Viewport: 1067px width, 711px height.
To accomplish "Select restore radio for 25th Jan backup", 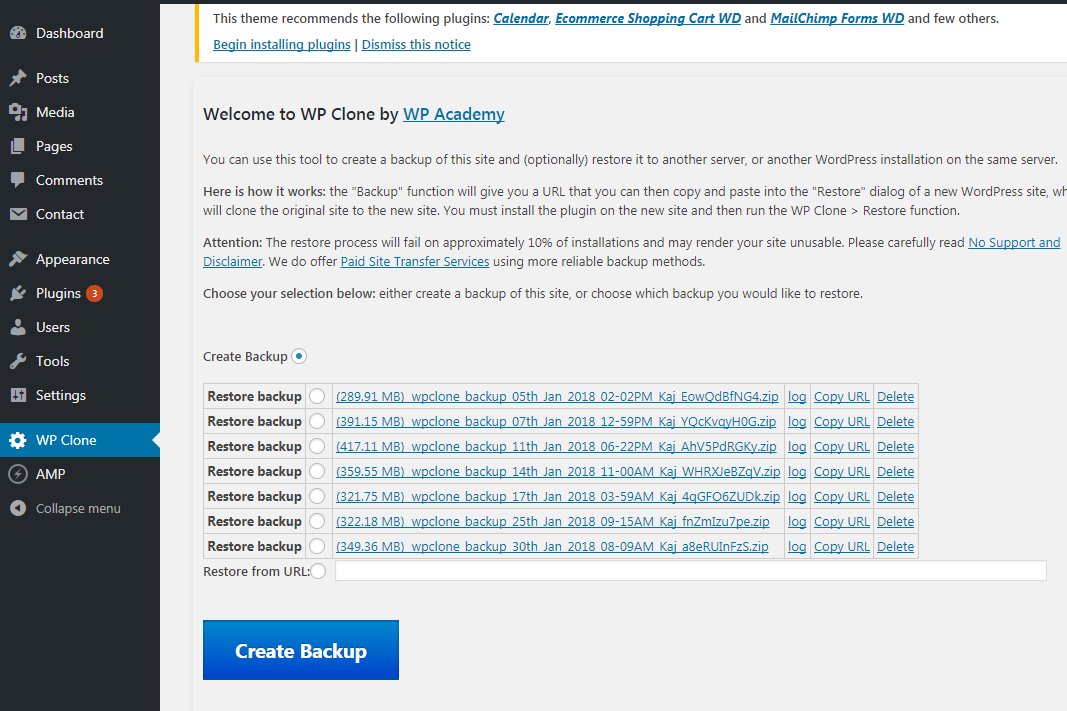I will click(316, 521).
